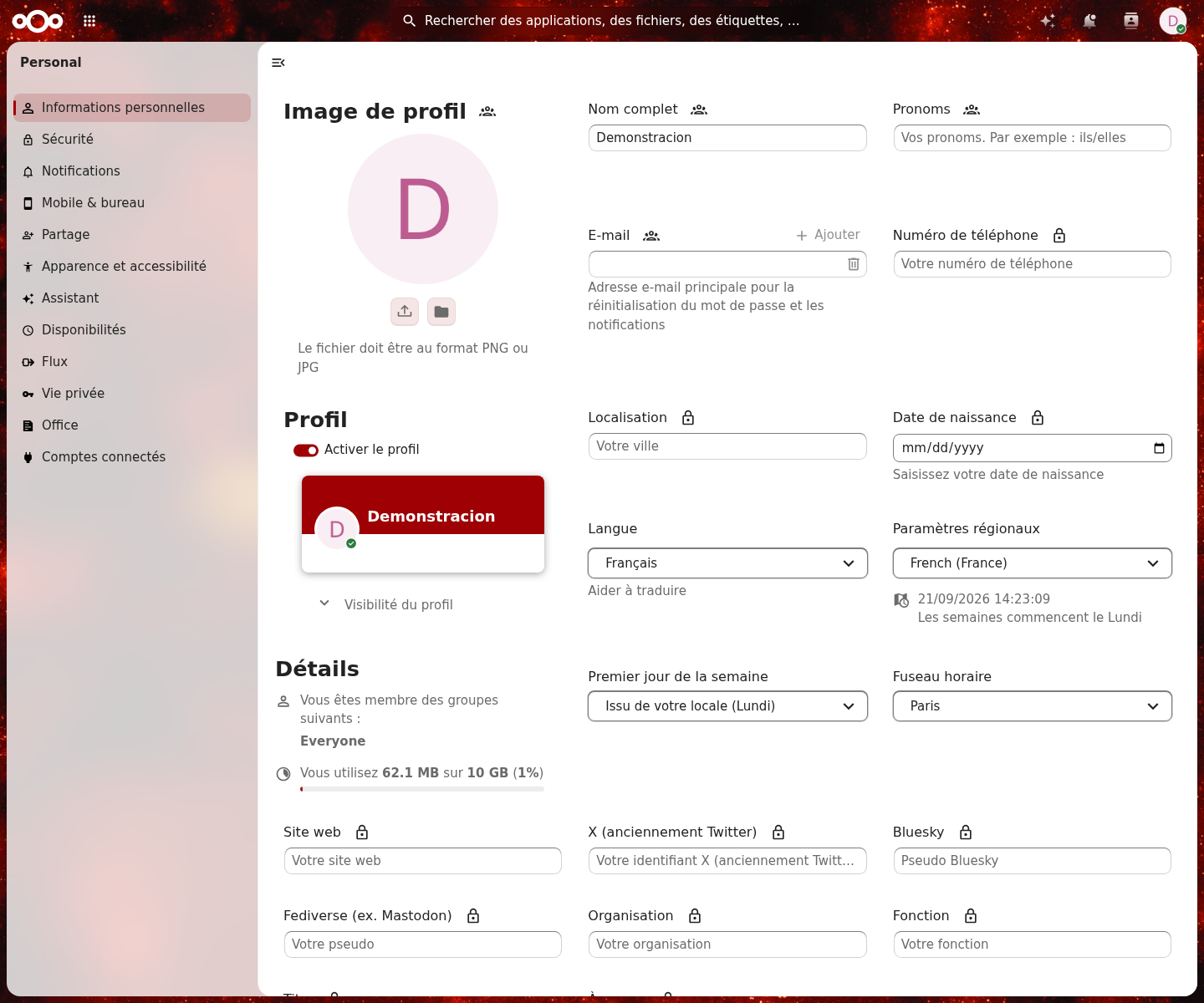Toggle the Activer le profil switch
Image resolution: width=1204 pixels, height=1003 pixels.
(x=306, y=451)
